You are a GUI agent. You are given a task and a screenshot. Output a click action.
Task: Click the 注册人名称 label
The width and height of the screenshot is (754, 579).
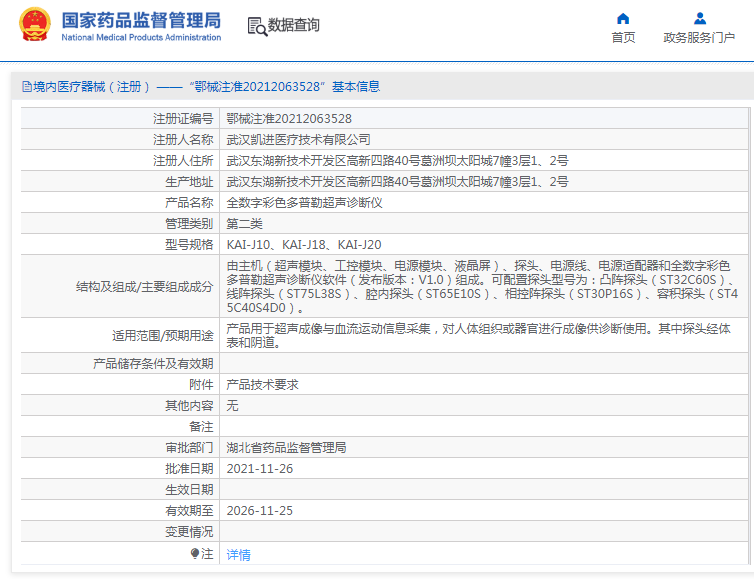[x=183, y=139]
